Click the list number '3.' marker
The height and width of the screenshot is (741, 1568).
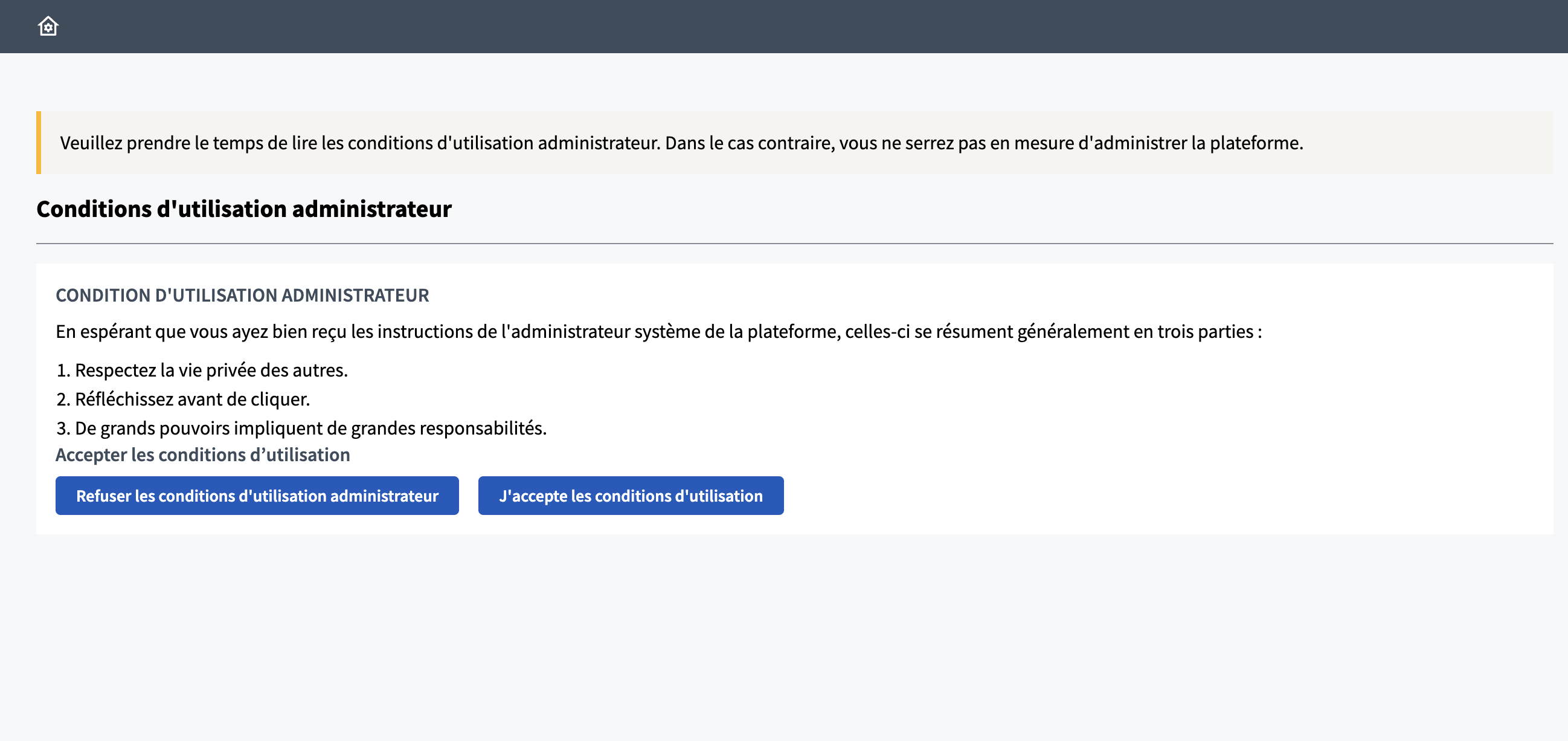[63, 428]
